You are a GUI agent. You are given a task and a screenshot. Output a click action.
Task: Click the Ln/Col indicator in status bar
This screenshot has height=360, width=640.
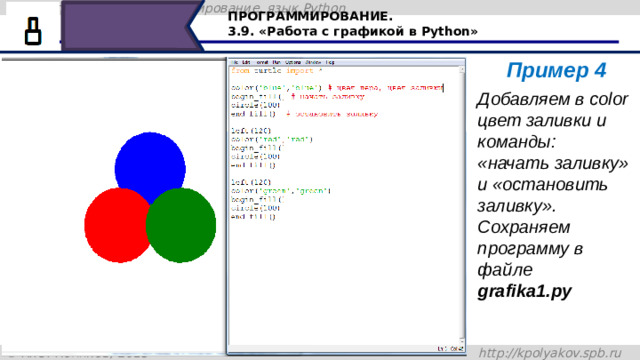pyautogui.click(x=451, y=349)
